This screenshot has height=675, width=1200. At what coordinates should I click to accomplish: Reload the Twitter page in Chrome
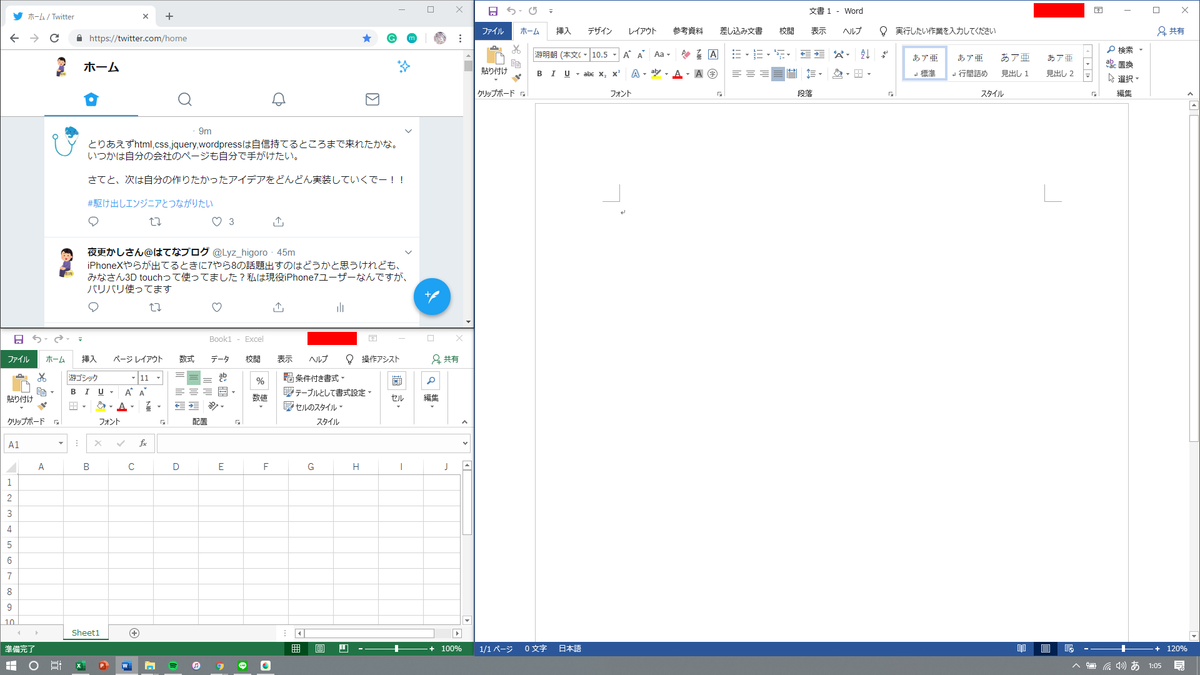click(x=56, y=38)
